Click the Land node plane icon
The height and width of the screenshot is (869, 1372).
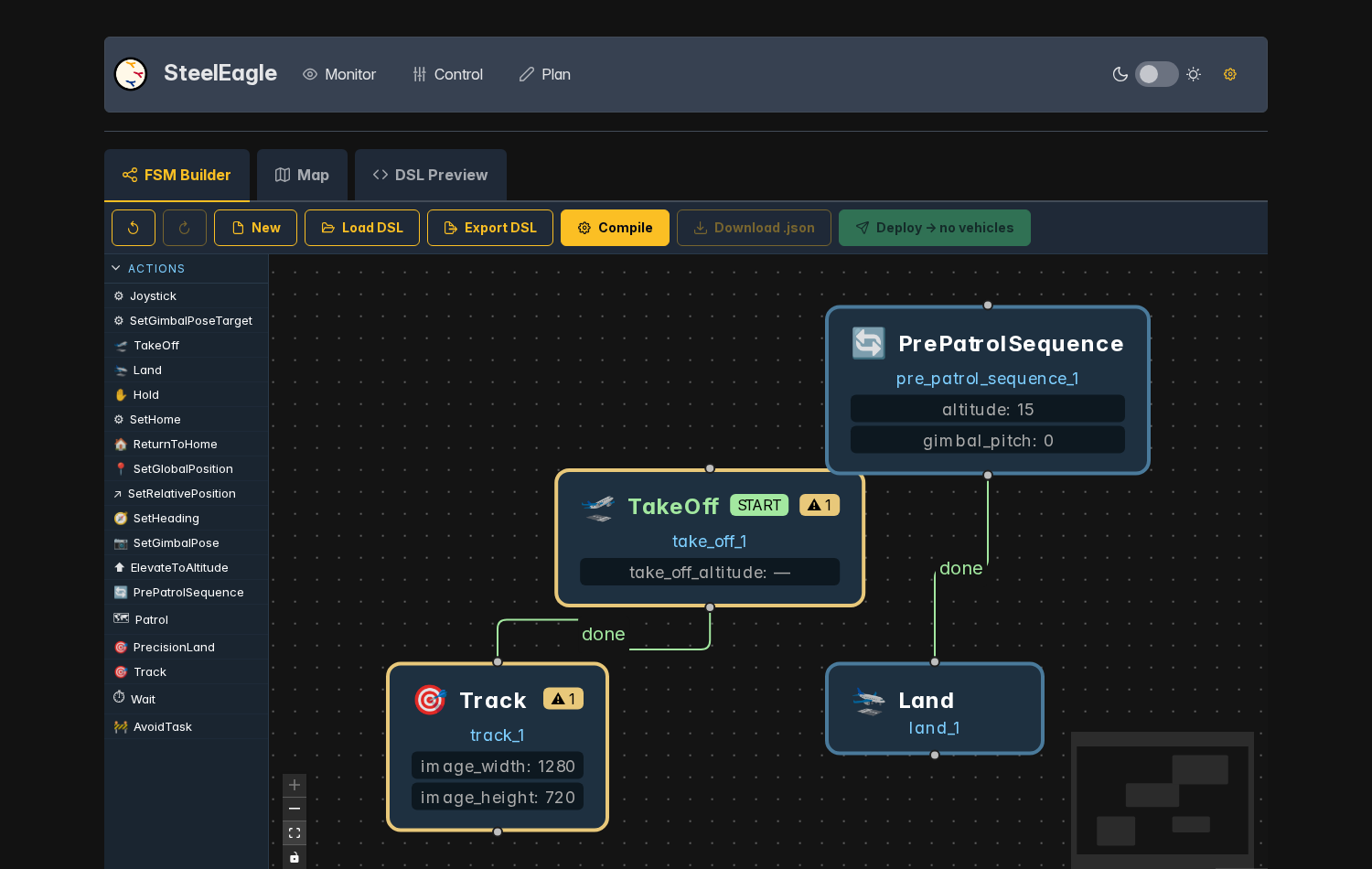[869, 702]
